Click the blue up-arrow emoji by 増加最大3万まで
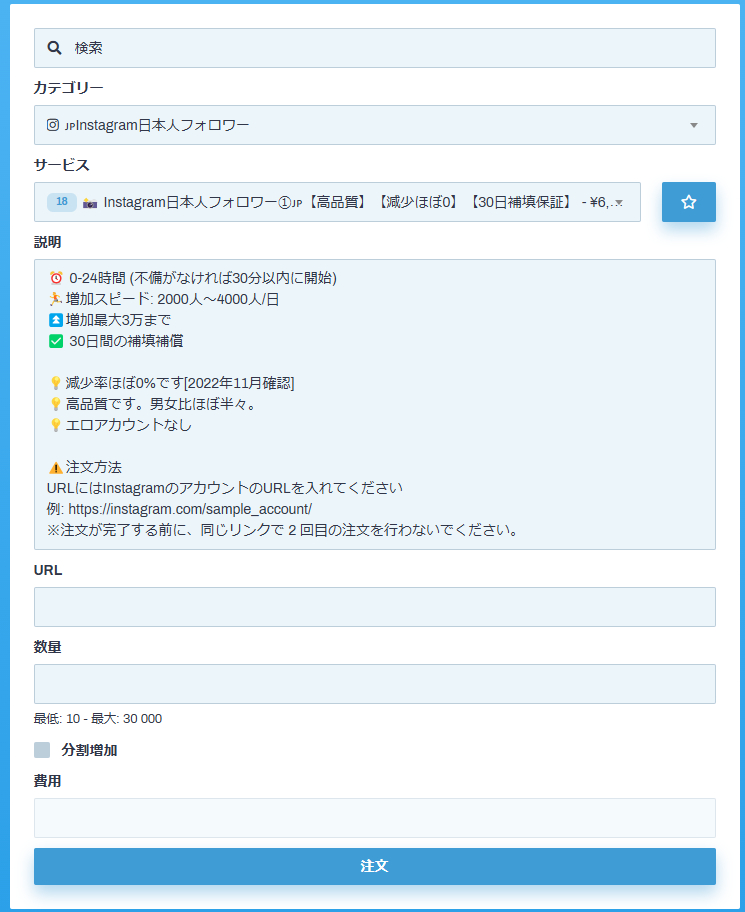This screenshot has height=912, width=745. pos(56,320)
